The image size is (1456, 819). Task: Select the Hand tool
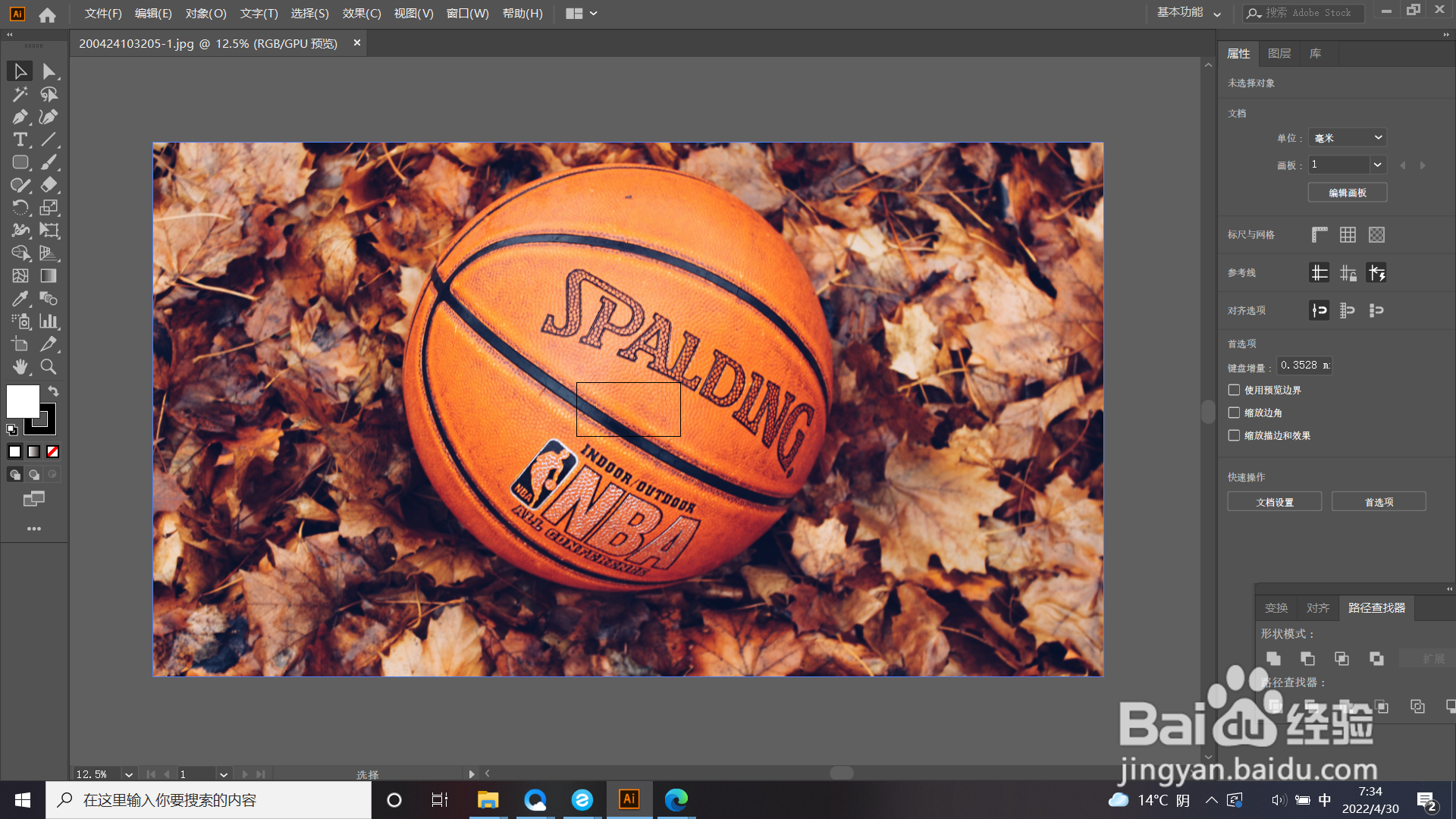[20, 367]
